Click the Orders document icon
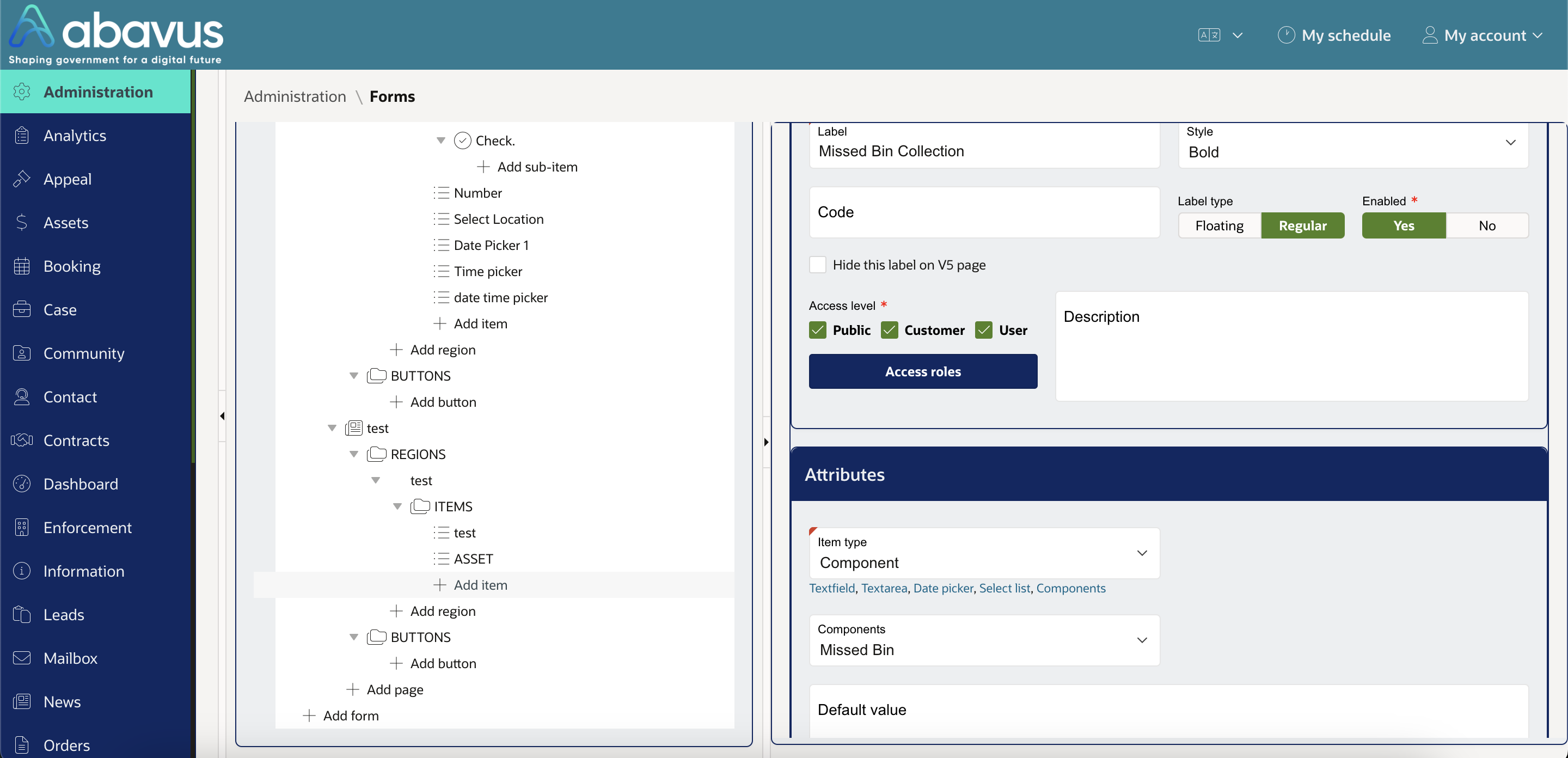The height and width of the screenshot is (758, 1568). (x=22, y=745)
